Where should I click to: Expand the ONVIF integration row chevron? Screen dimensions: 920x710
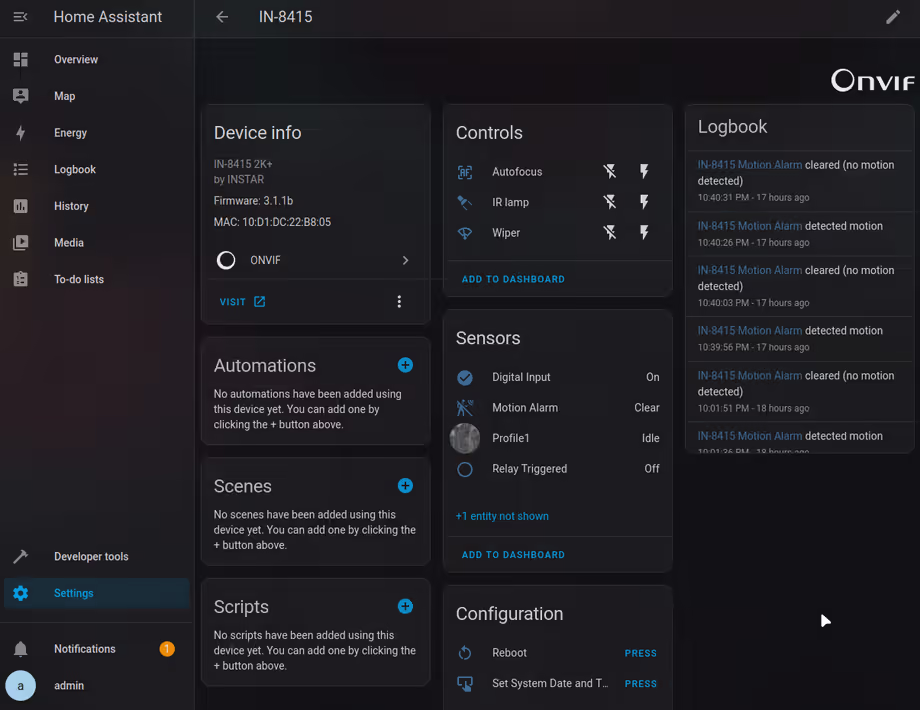[x=405, y=260]
